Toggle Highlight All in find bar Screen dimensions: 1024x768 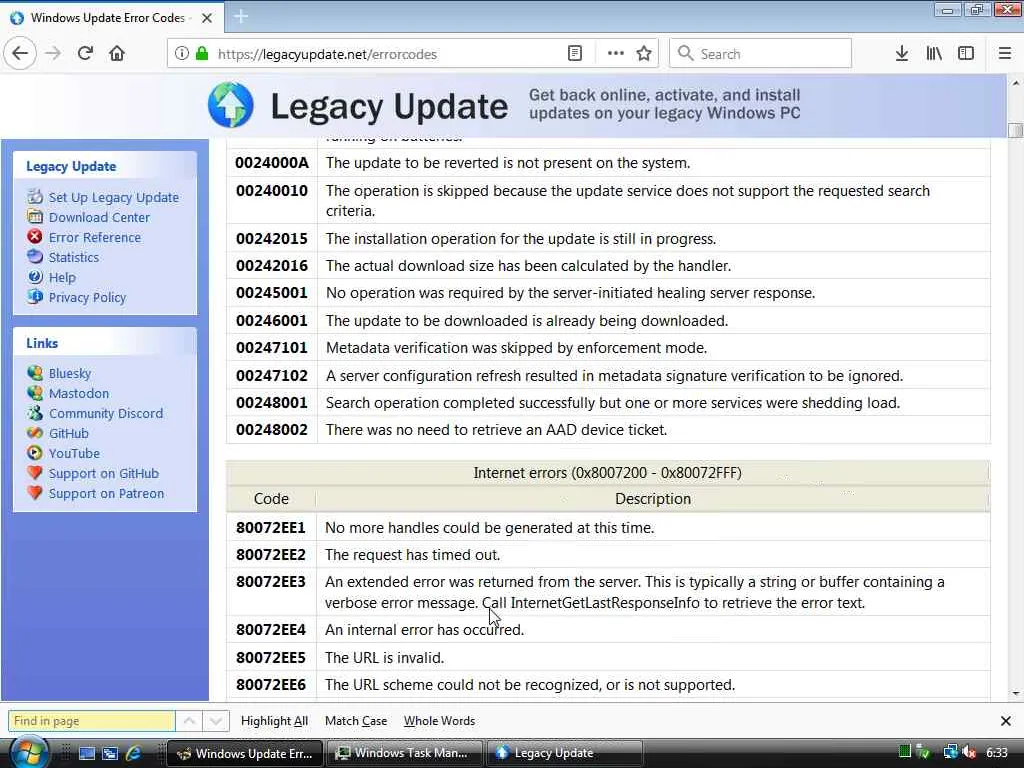pyautogui.click(x=274, y=721)
